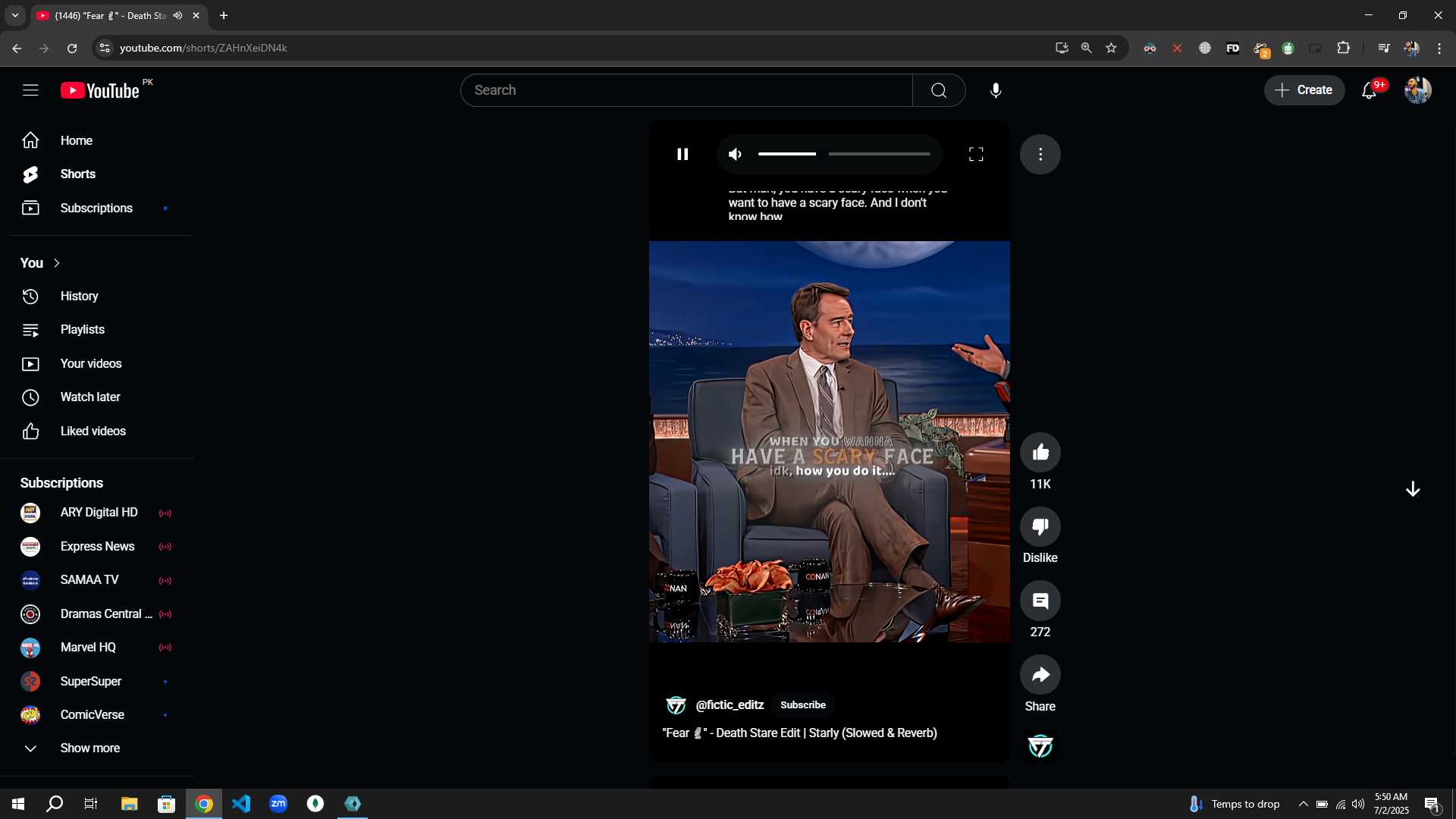Open the 272 comments panel
Viewport: 1456px width, 819px height.
click(1040, 601)
